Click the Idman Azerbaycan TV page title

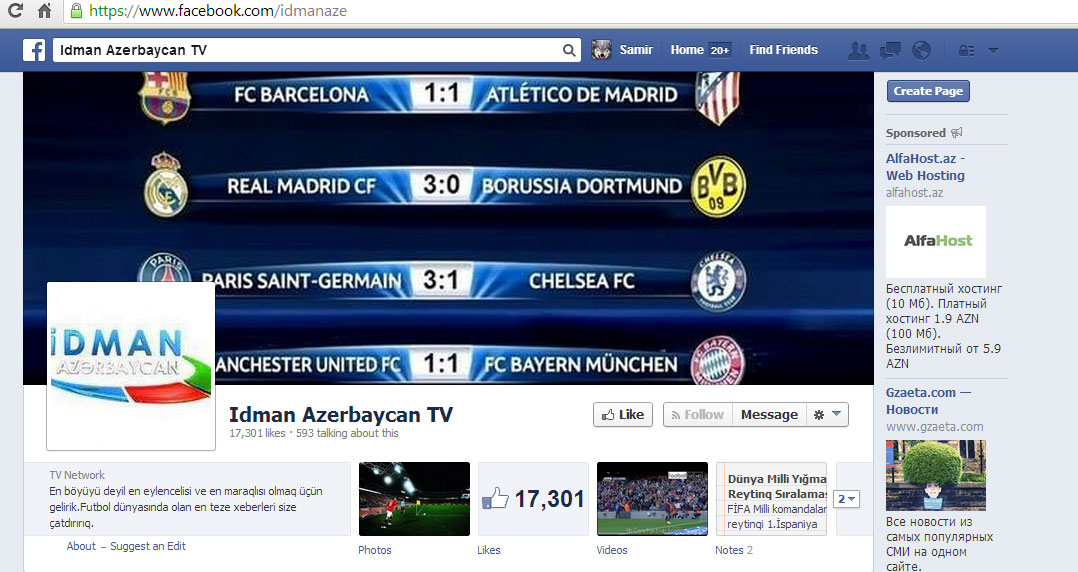point(341,415)
